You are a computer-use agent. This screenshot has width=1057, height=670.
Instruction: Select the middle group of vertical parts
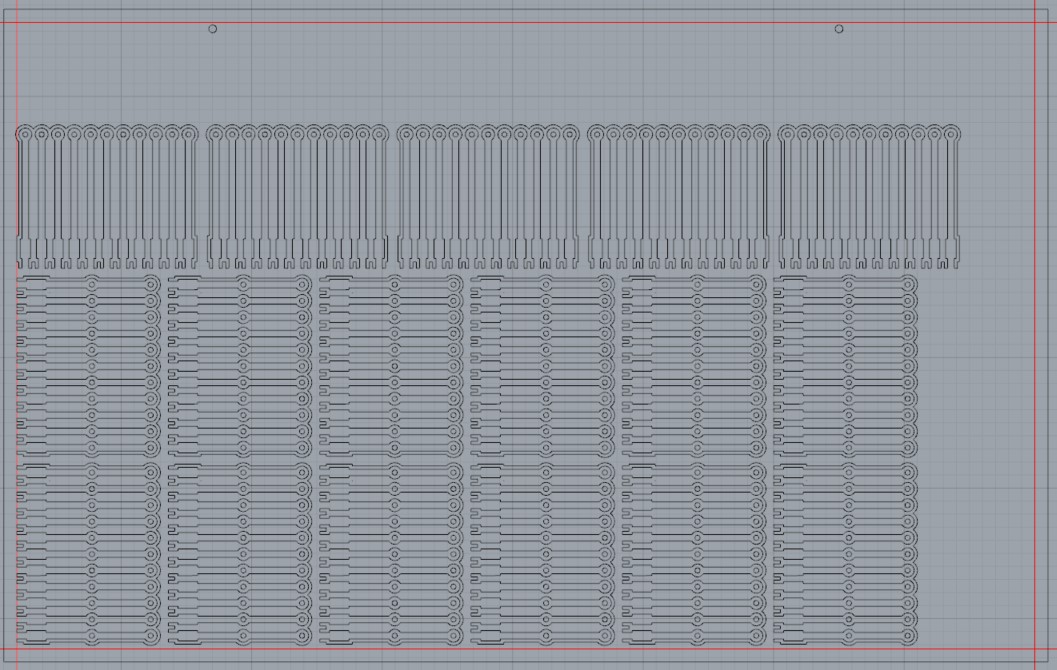tap(488, 197)
